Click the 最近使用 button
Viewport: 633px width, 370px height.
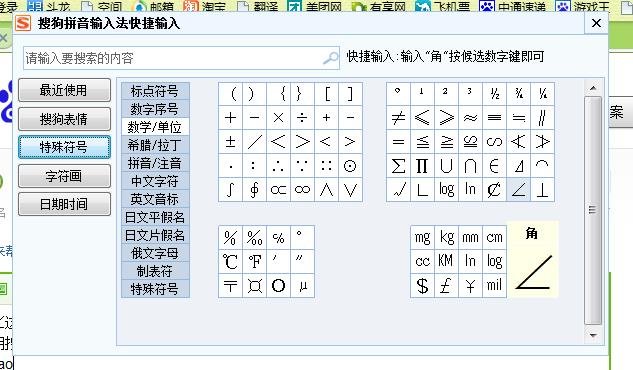pyautogui.click(x=64, y=90)
